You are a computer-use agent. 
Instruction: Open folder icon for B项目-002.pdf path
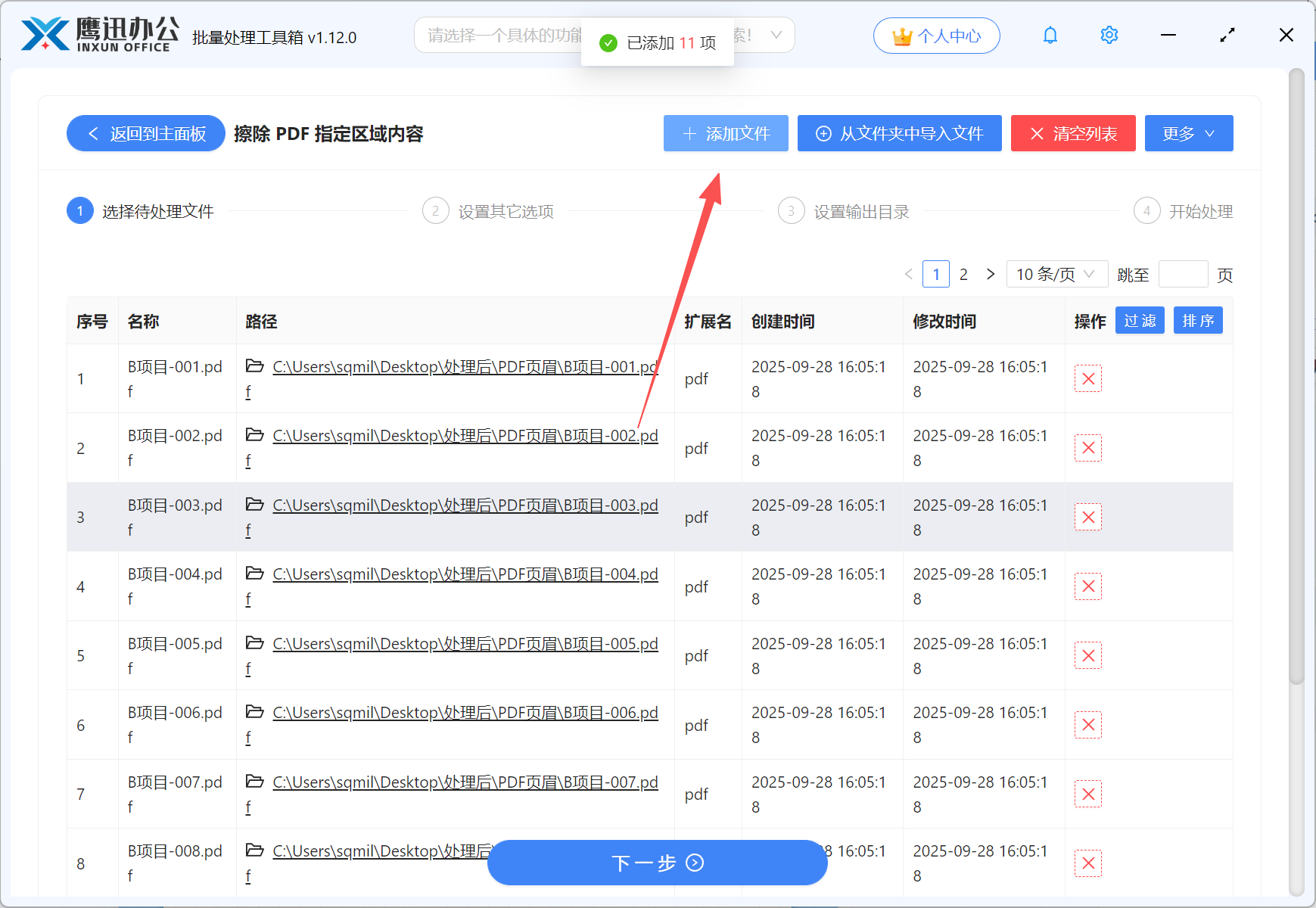pyautogui.click(x=255, y=435)
